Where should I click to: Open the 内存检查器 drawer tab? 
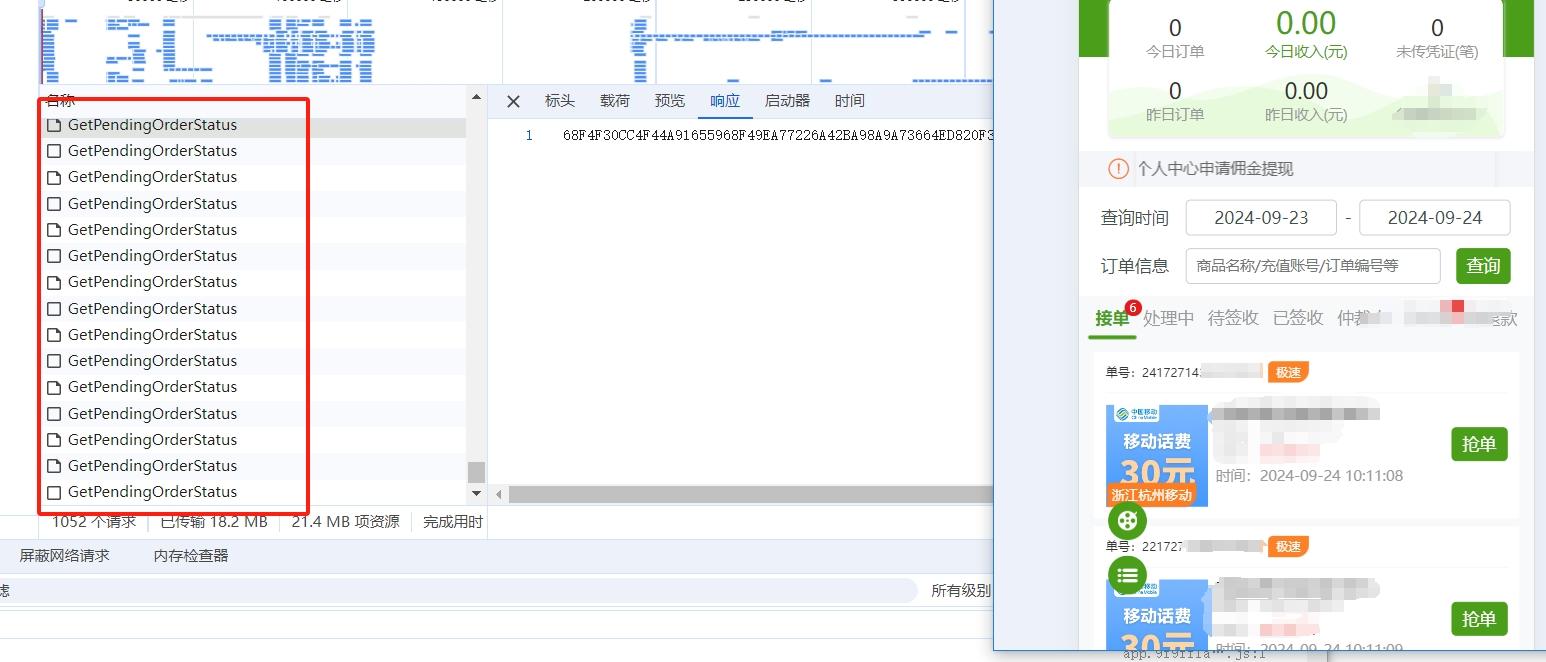[x=190, y=556]
